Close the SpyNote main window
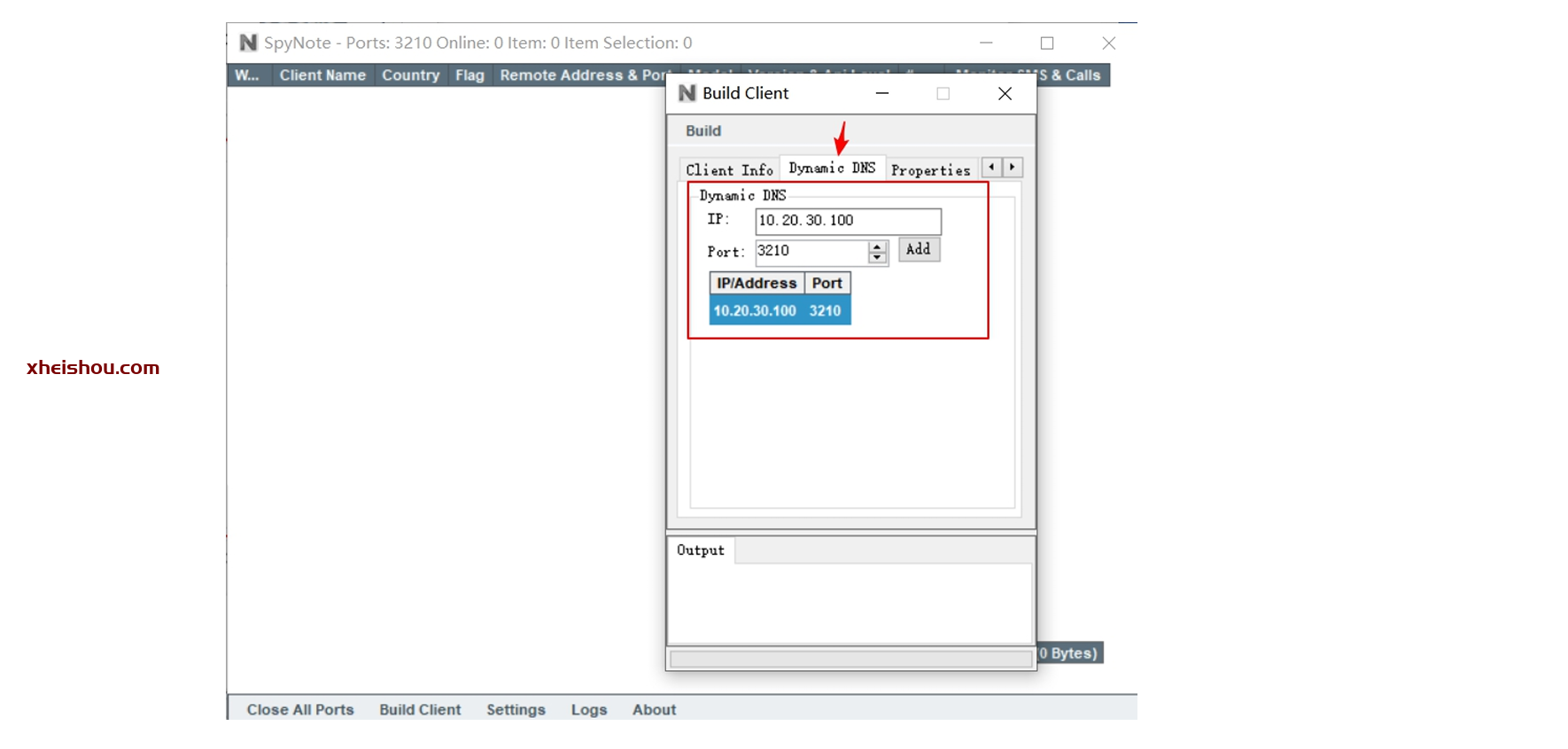The height and width of the screenshot is (749, 1568). point(1108,43)
